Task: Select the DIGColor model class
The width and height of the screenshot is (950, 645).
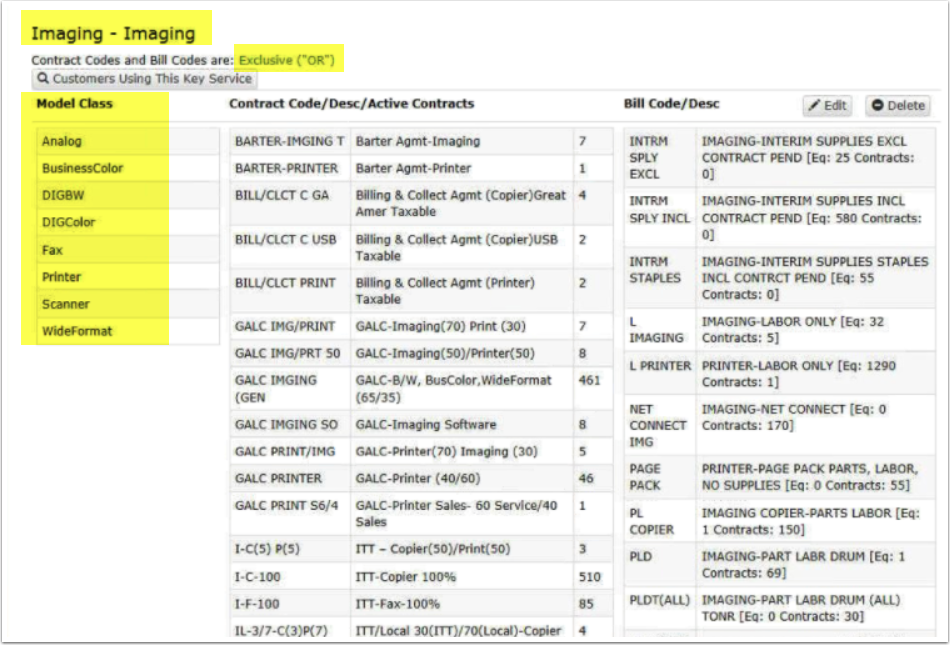Action: tap(68, 222)
